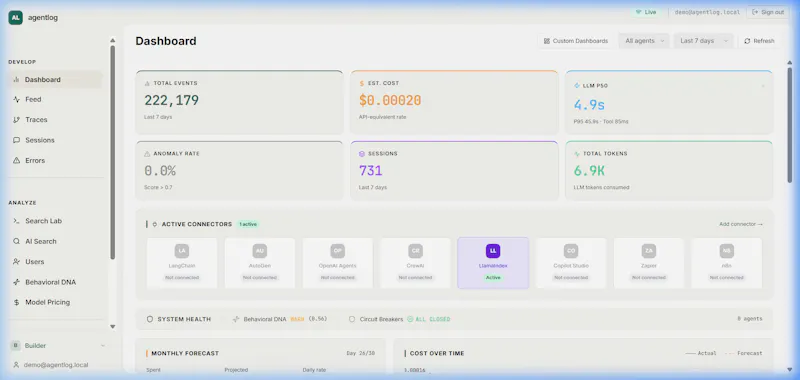Click the AI Search magnifier icon
800x380 pixels.
point(16,241)
